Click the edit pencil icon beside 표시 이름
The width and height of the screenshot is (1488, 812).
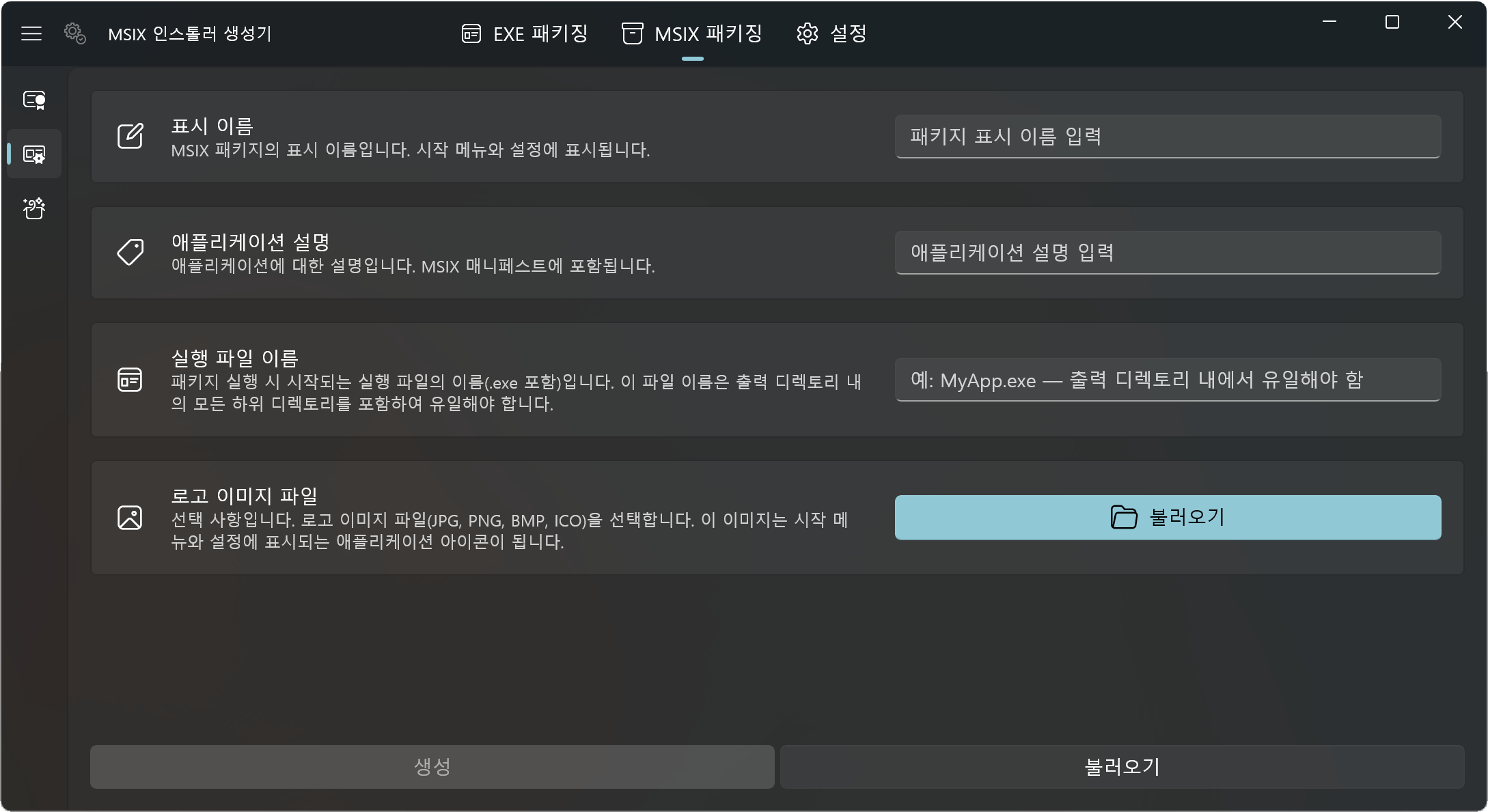pyautogui.click(x=130, y=136)
